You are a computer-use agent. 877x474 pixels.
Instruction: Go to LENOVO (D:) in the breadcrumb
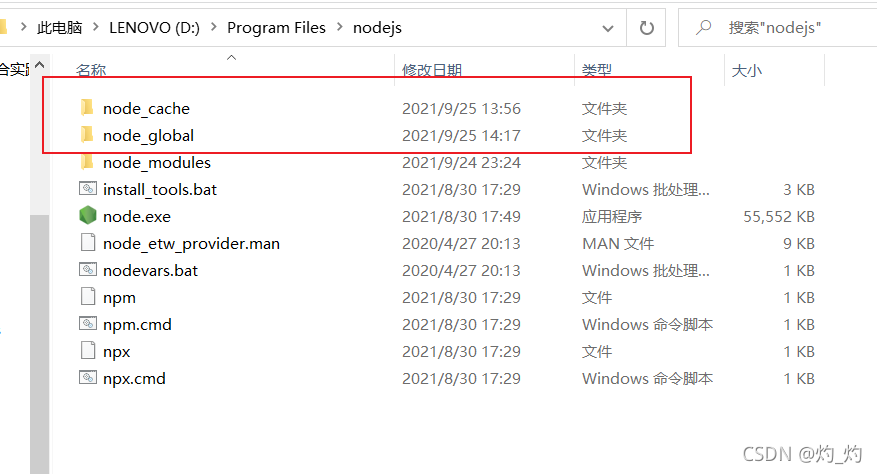point(154,27)
